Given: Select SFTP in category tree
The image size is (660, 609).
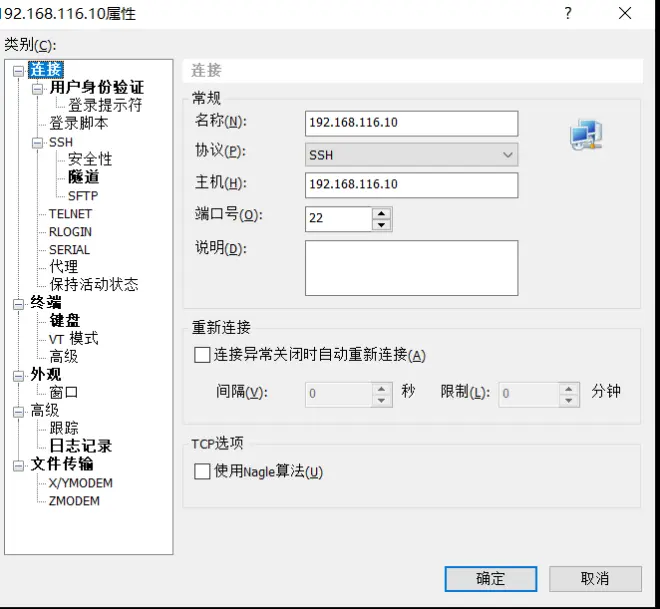Looking at the screenshot, I should tap(83, 196).
